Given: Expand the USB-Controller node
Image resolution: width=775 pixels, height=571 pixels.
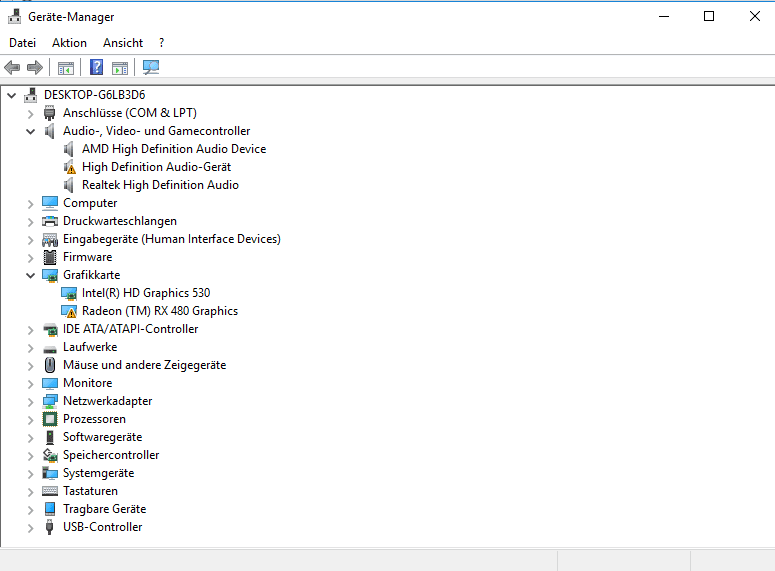Looking at the screenshot, I should click(x=31, y=527).
